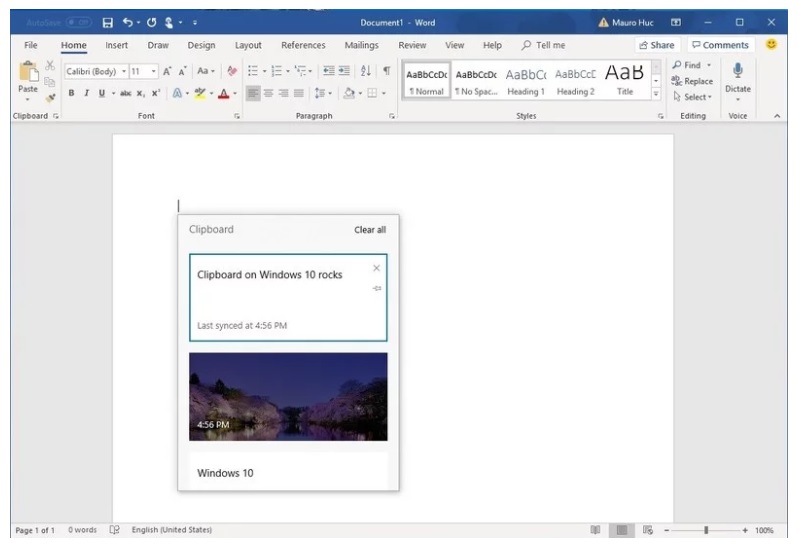Click the Sort A-Z icon

tap(365, 71)
